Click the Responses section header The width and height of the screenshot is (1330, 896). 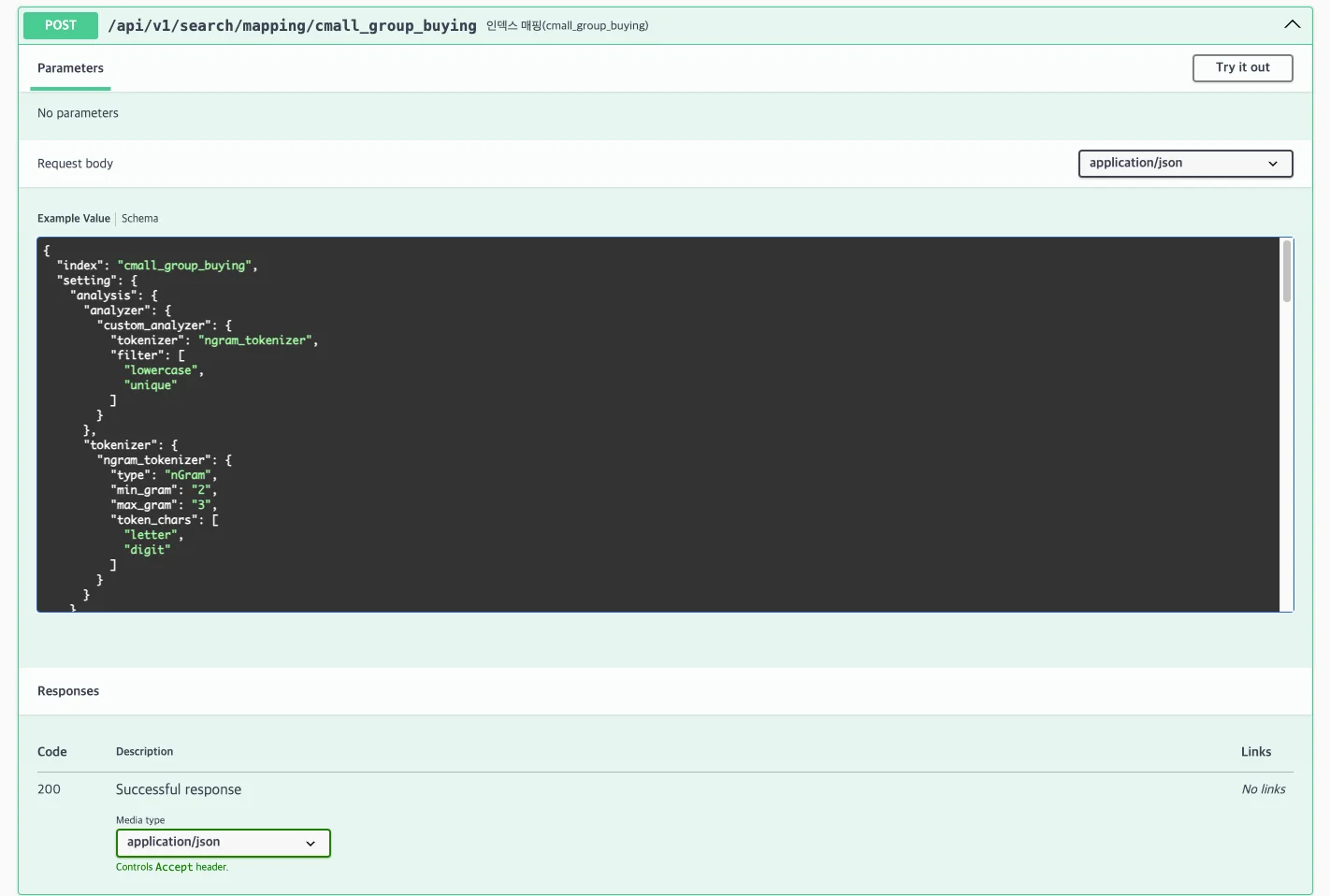pos(68,691)
